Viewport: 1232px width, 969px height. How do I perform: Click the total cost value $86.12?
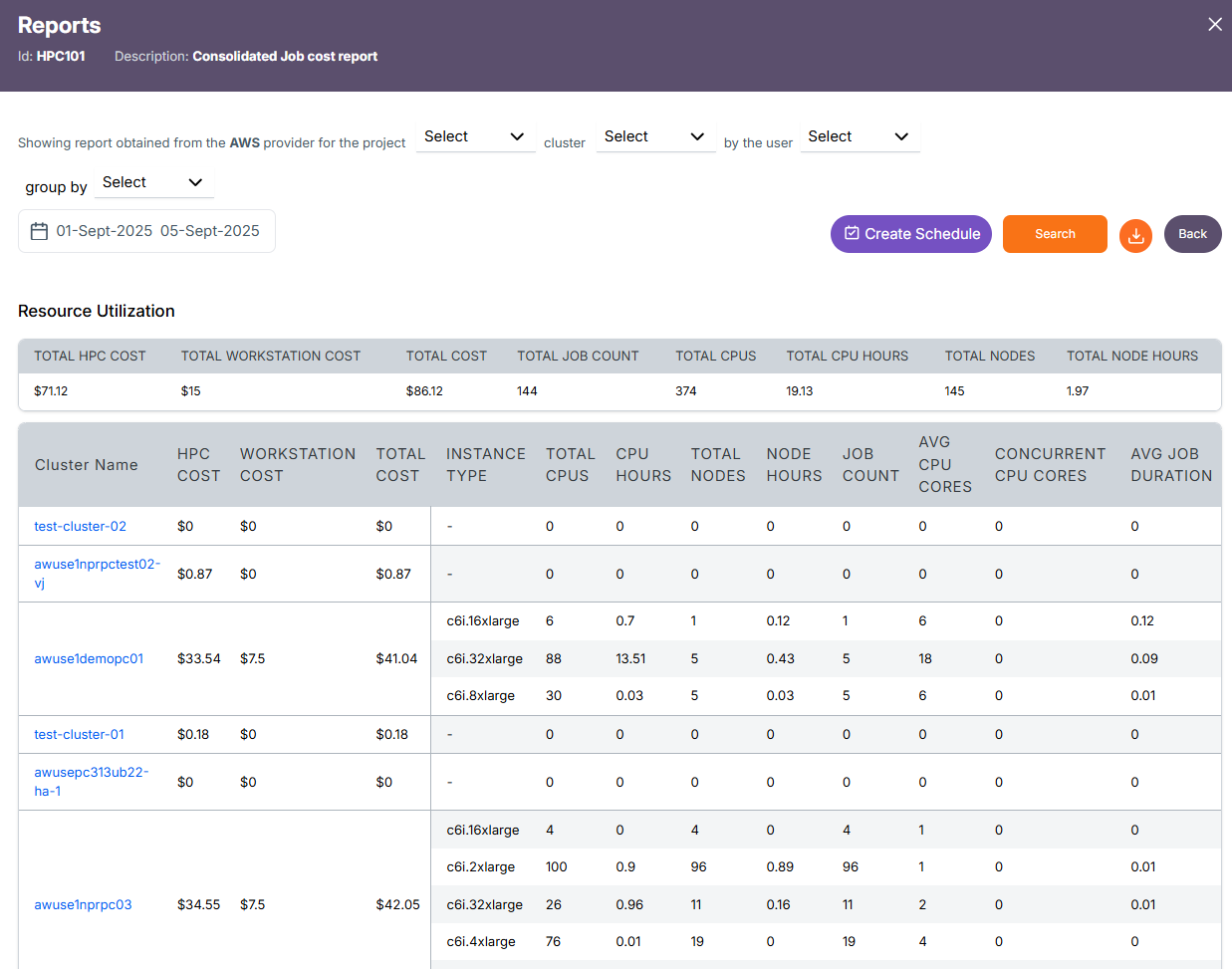click(424, 391)
